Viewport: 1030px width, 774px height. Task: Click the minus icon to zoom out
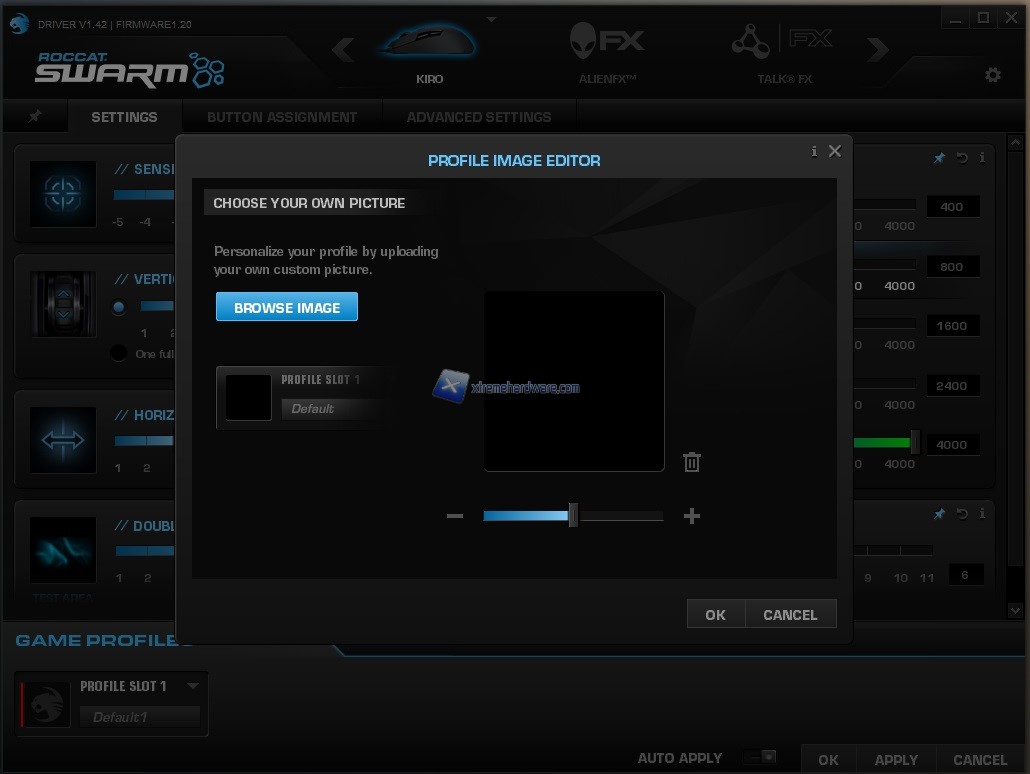455,516
